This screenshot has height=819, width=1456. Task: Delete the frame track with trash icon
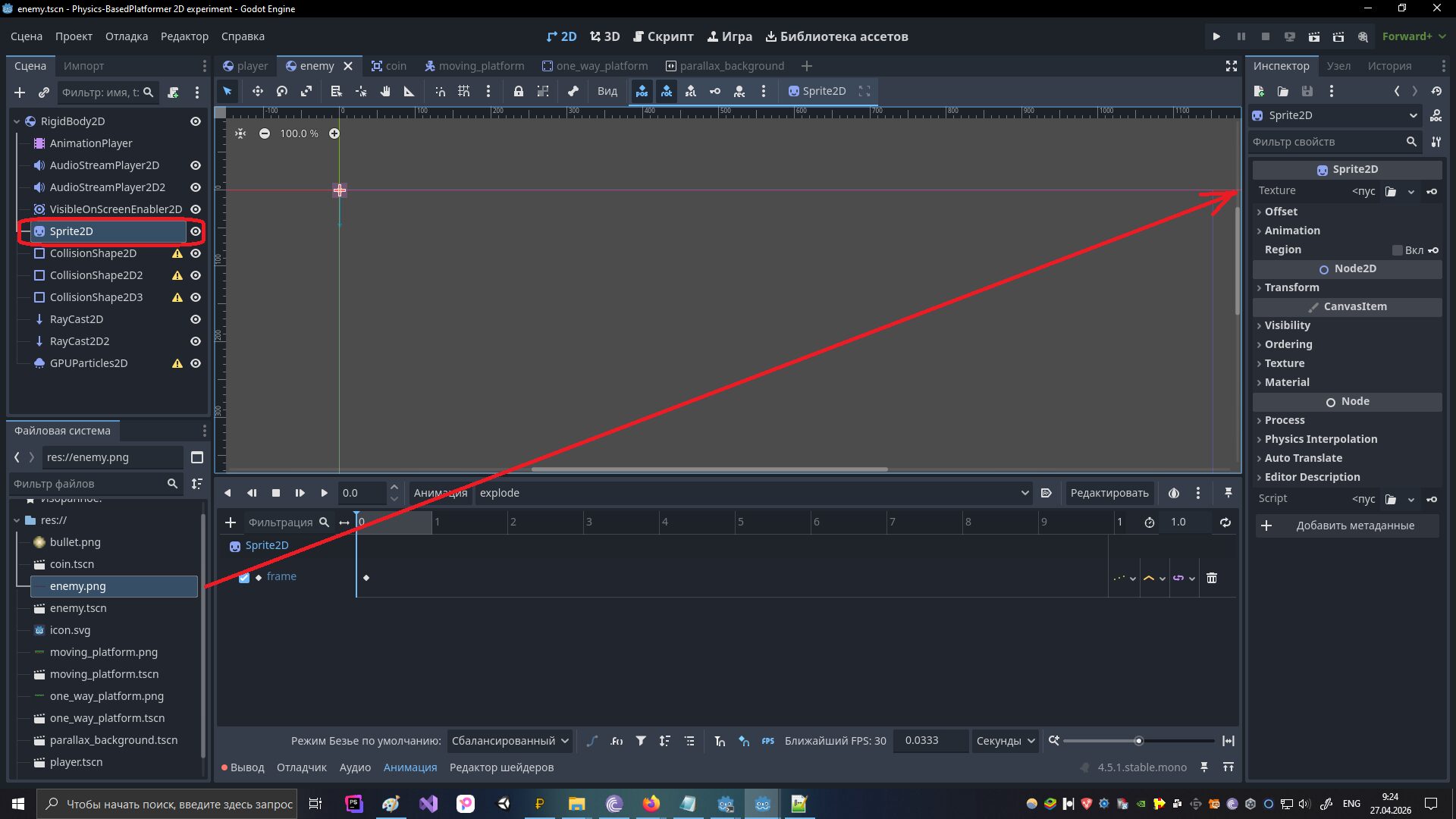point(1212,578)
